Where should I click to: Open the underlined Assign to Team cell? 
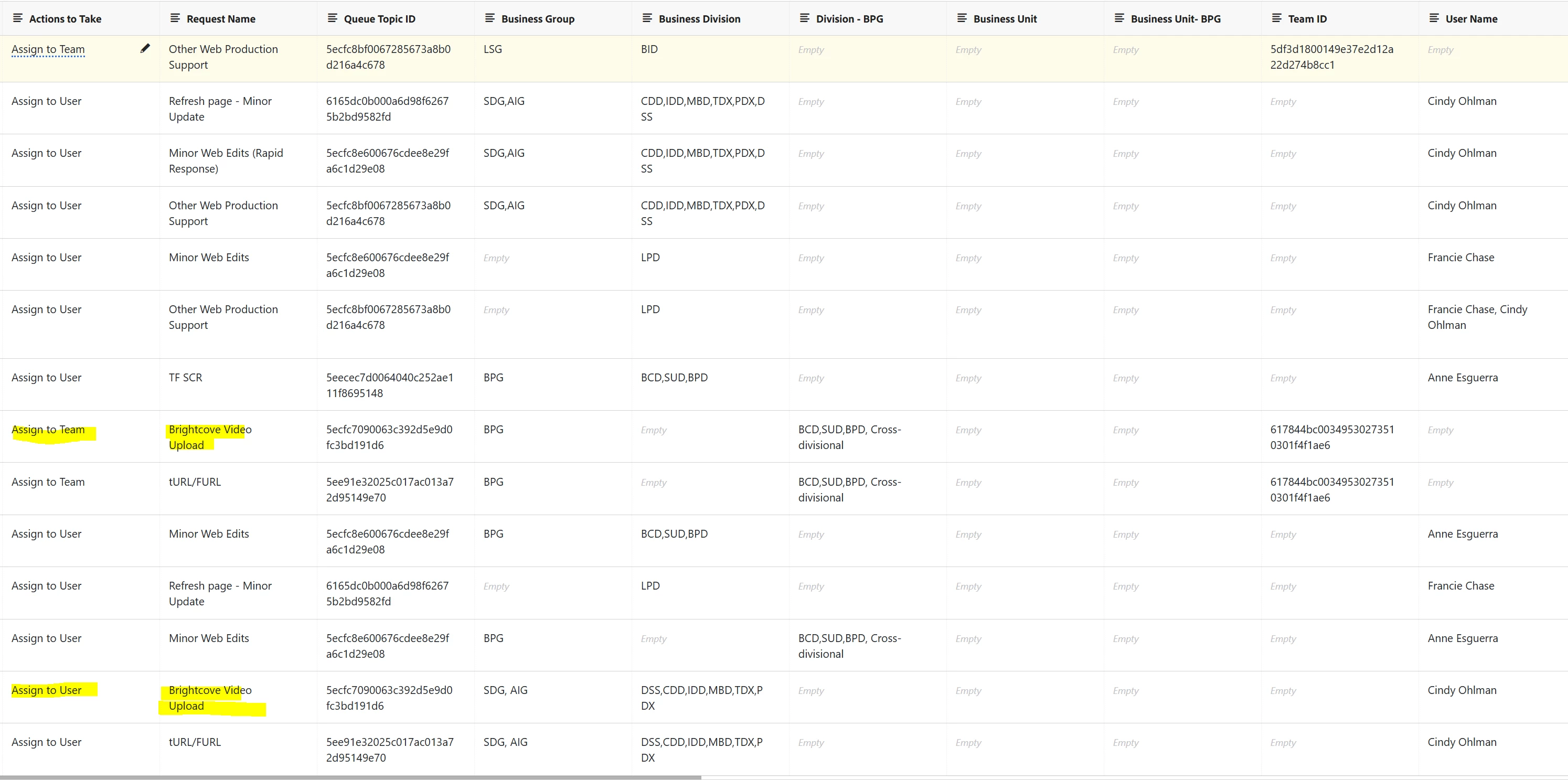coord(48,49)
